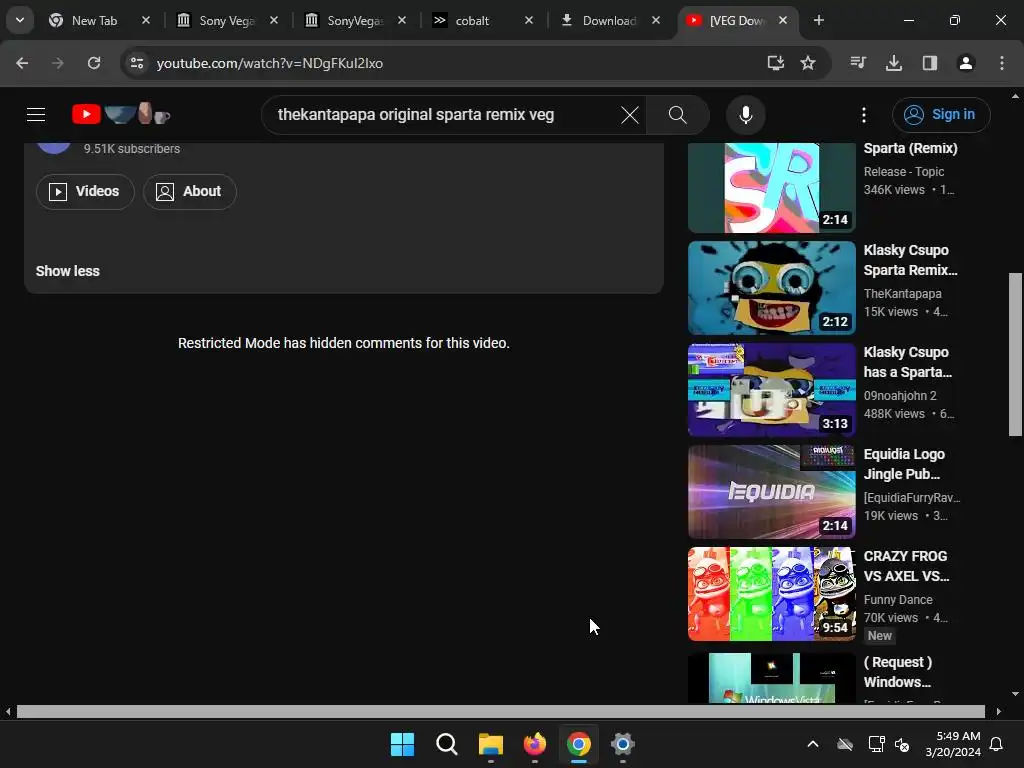The image size is (1024, 768).
Task: Click TheKantapapa channel name
Action: 903,294
